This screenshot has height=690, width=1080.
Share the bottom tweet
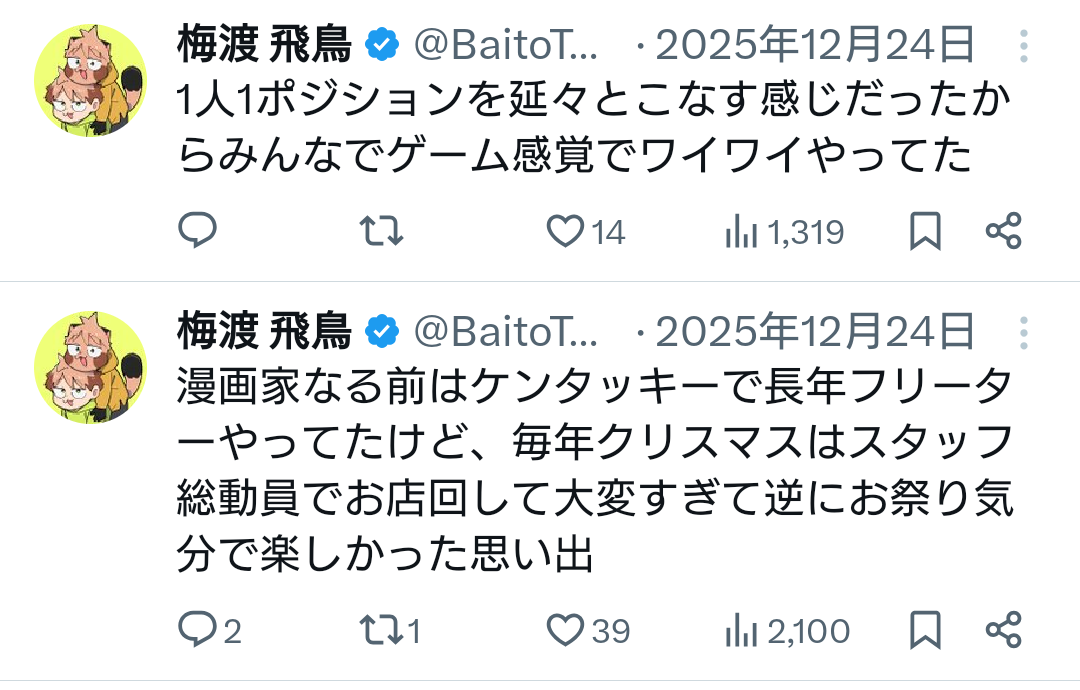point(1003,630)
